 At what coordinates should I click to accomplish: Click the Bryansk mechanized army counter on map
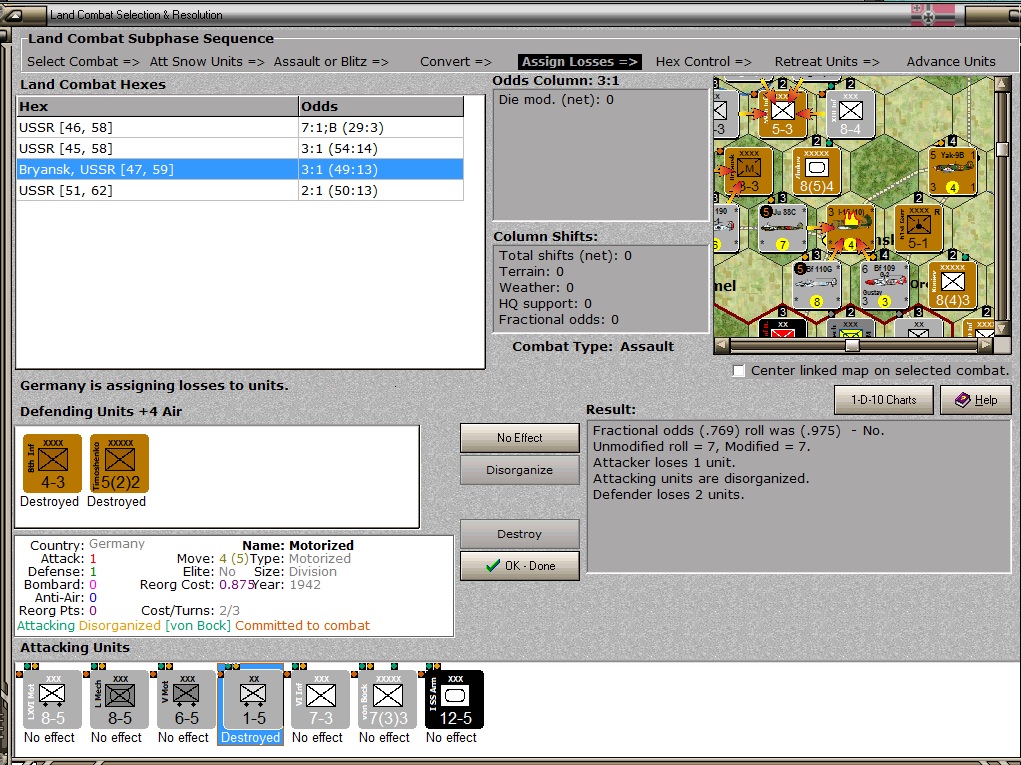tap(749, 171)
